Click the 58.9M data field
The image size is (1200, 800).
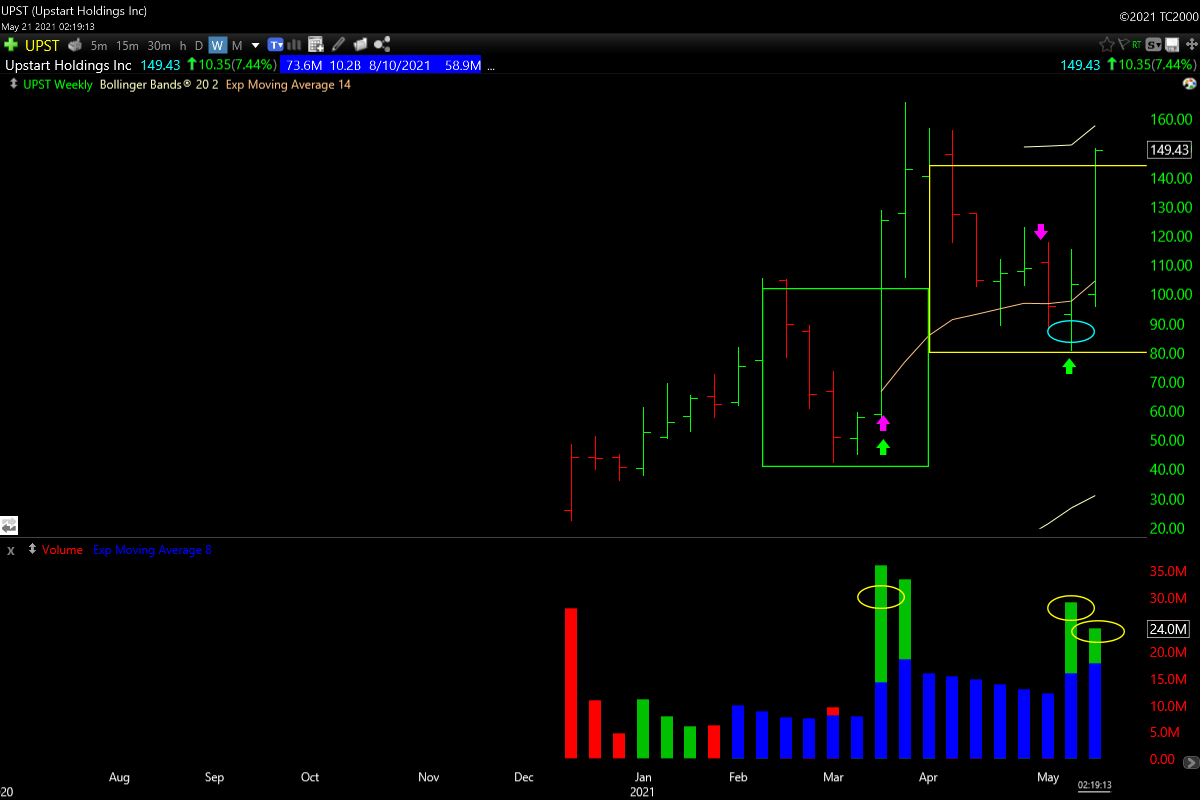coord(461,65)
